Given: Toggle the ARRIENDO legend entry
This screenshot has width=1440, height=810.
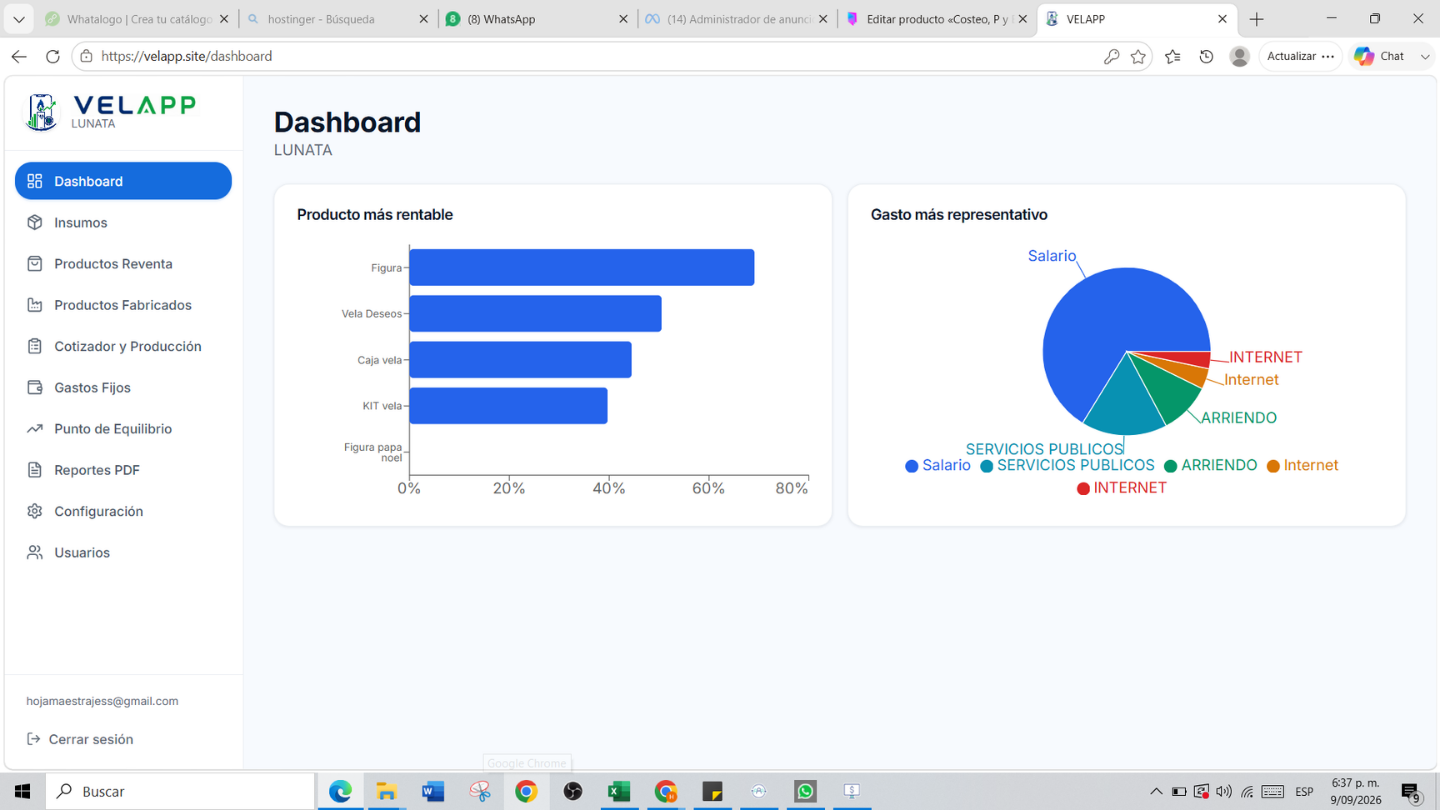Looking at the screenshot, I should 1210,466.
